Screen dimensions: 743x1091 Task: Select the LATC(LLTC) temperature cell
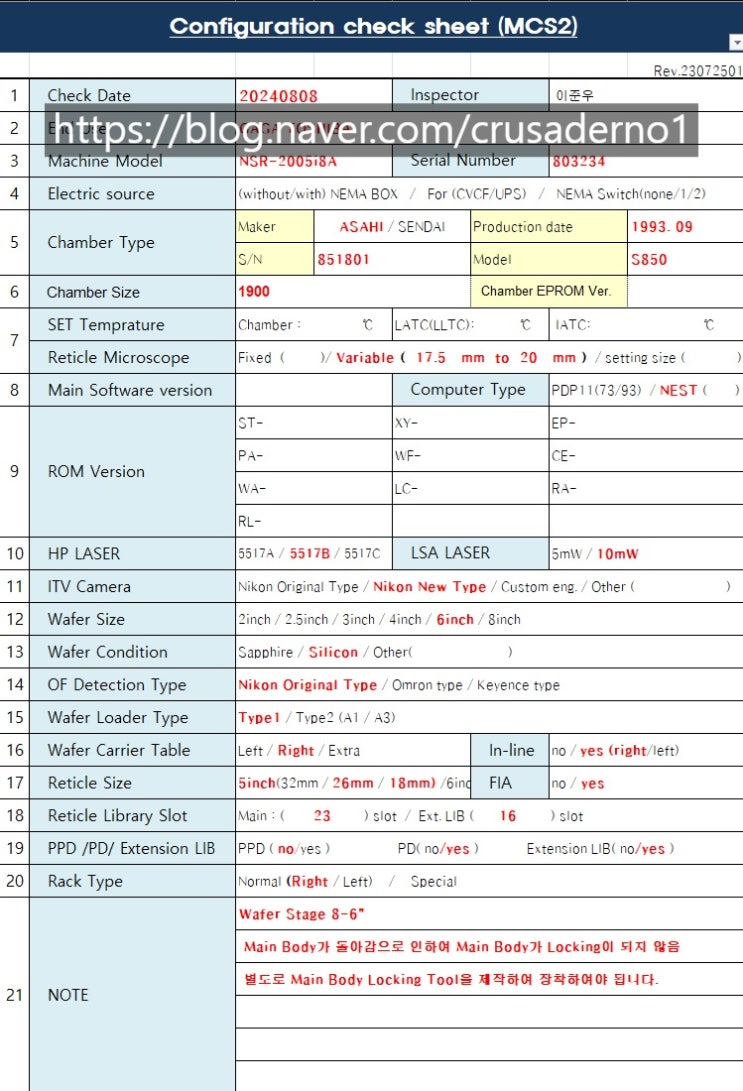(470, 325)
